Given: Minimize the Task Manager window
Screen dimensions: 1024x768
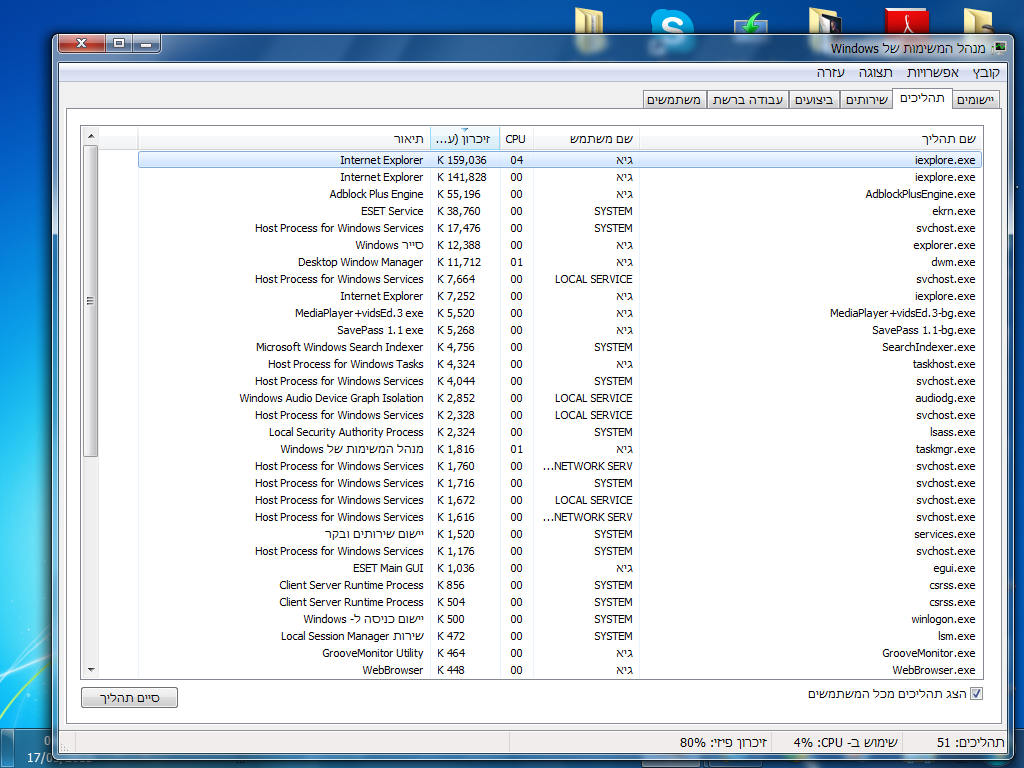Looking at the screenshot, I should click(x=147, y=44).
